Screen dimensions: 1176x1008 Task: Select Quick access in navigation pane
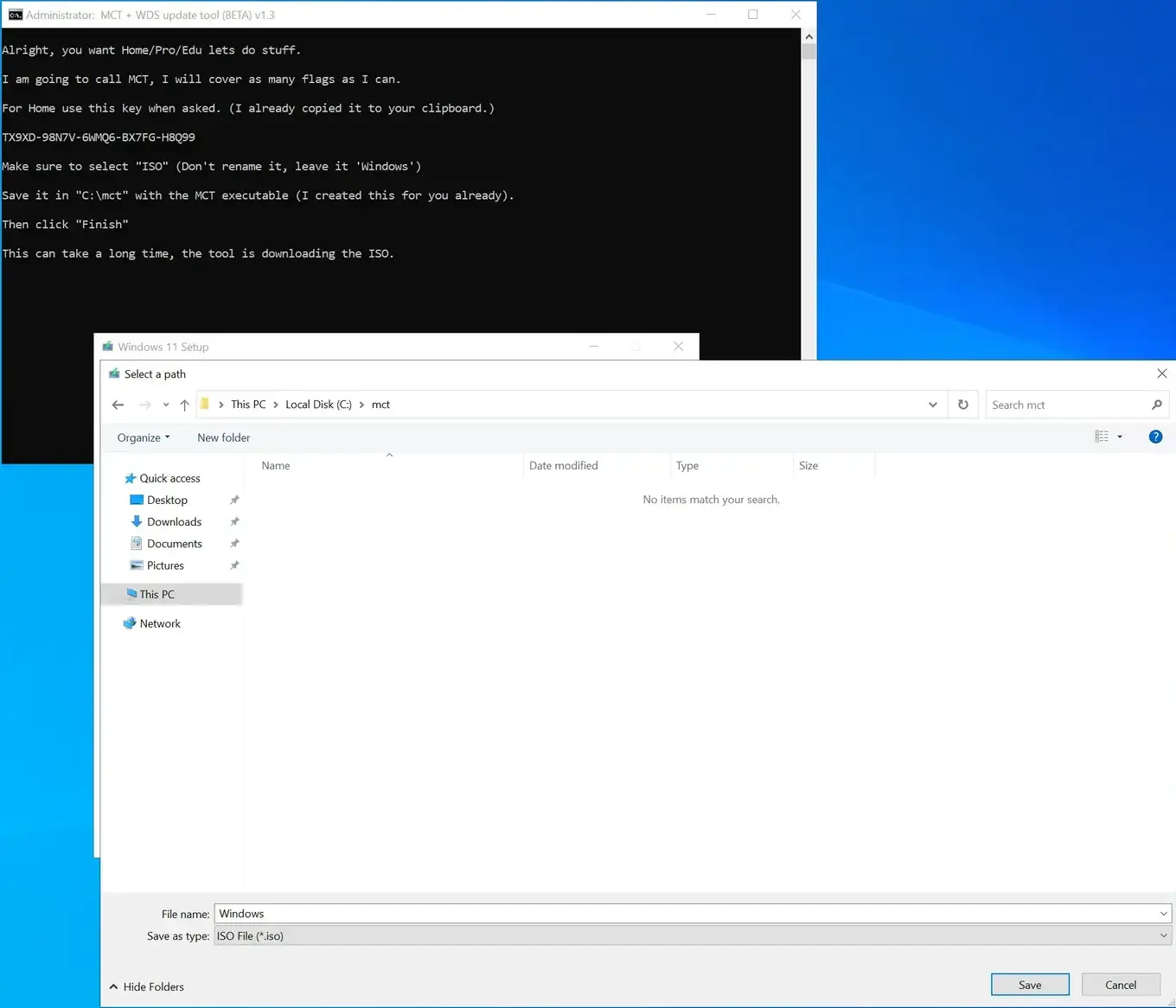169,478
